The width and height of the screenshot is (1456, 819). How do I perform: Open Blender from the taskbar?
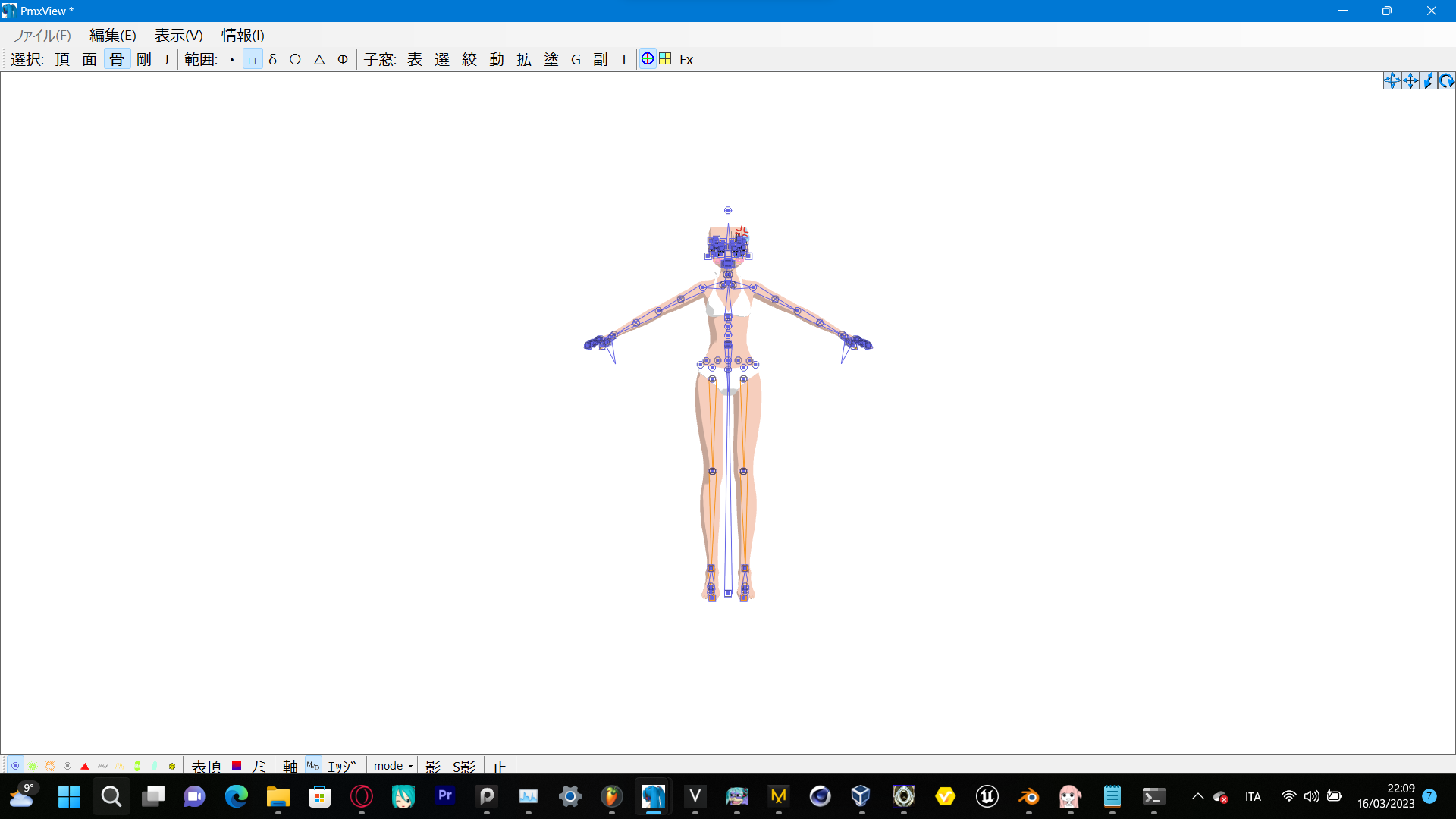(x=1029, y=796)
